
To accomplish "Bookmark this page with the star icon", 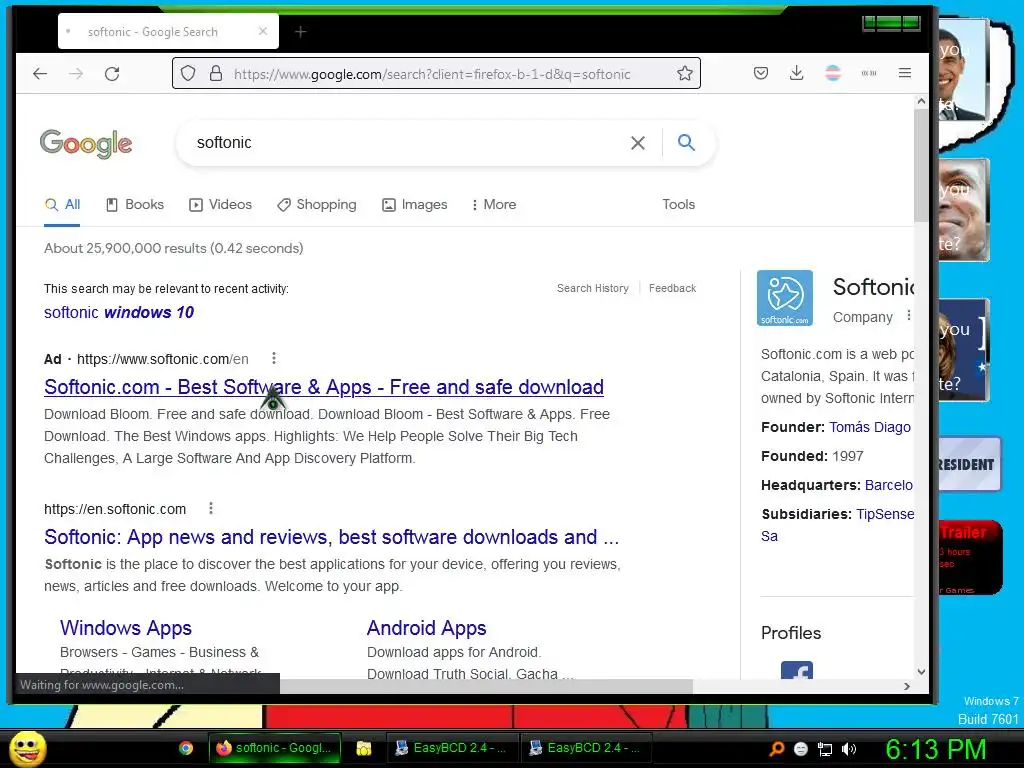I will (x=684, y=73).
